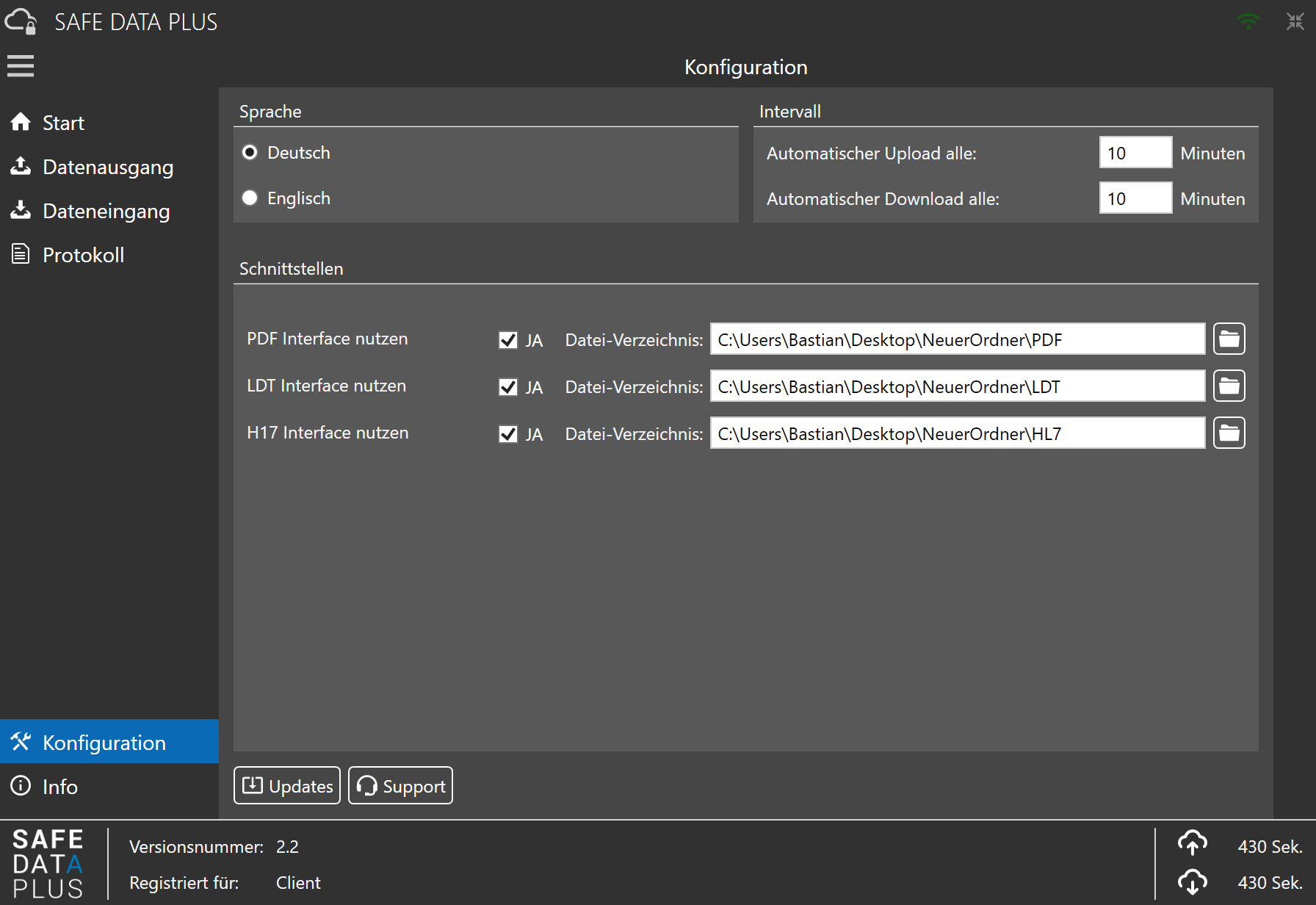The height and width of the screenshot is (905, 1316).
Task: Browse folder for LDT directory
Action: click(1229, 386)
